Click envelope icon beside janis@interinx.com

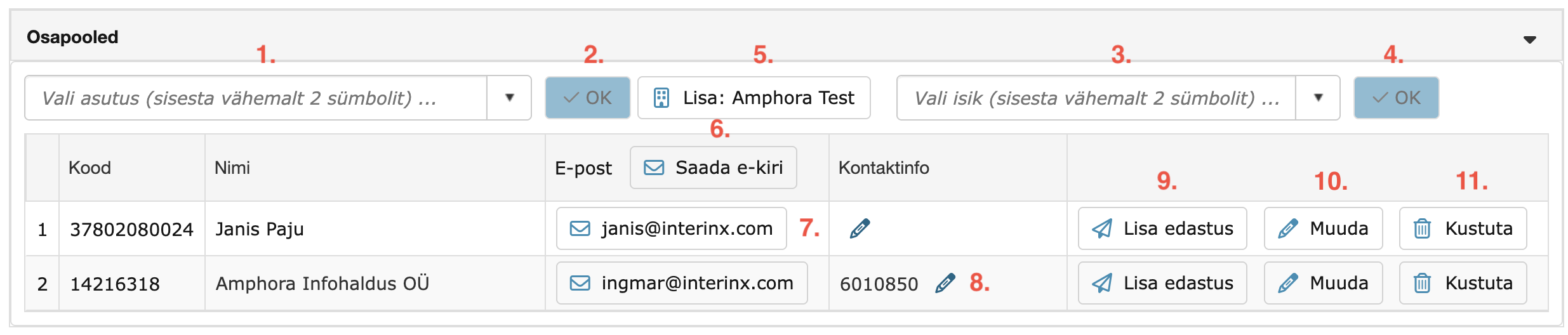coord(580,228)
